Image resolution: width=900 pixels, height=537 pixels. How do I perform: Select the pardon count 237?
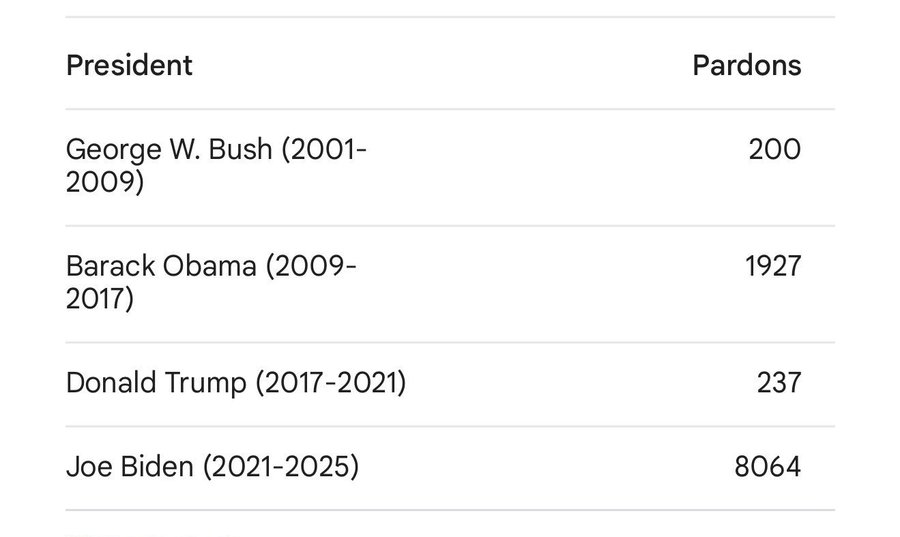coord(779,383)
